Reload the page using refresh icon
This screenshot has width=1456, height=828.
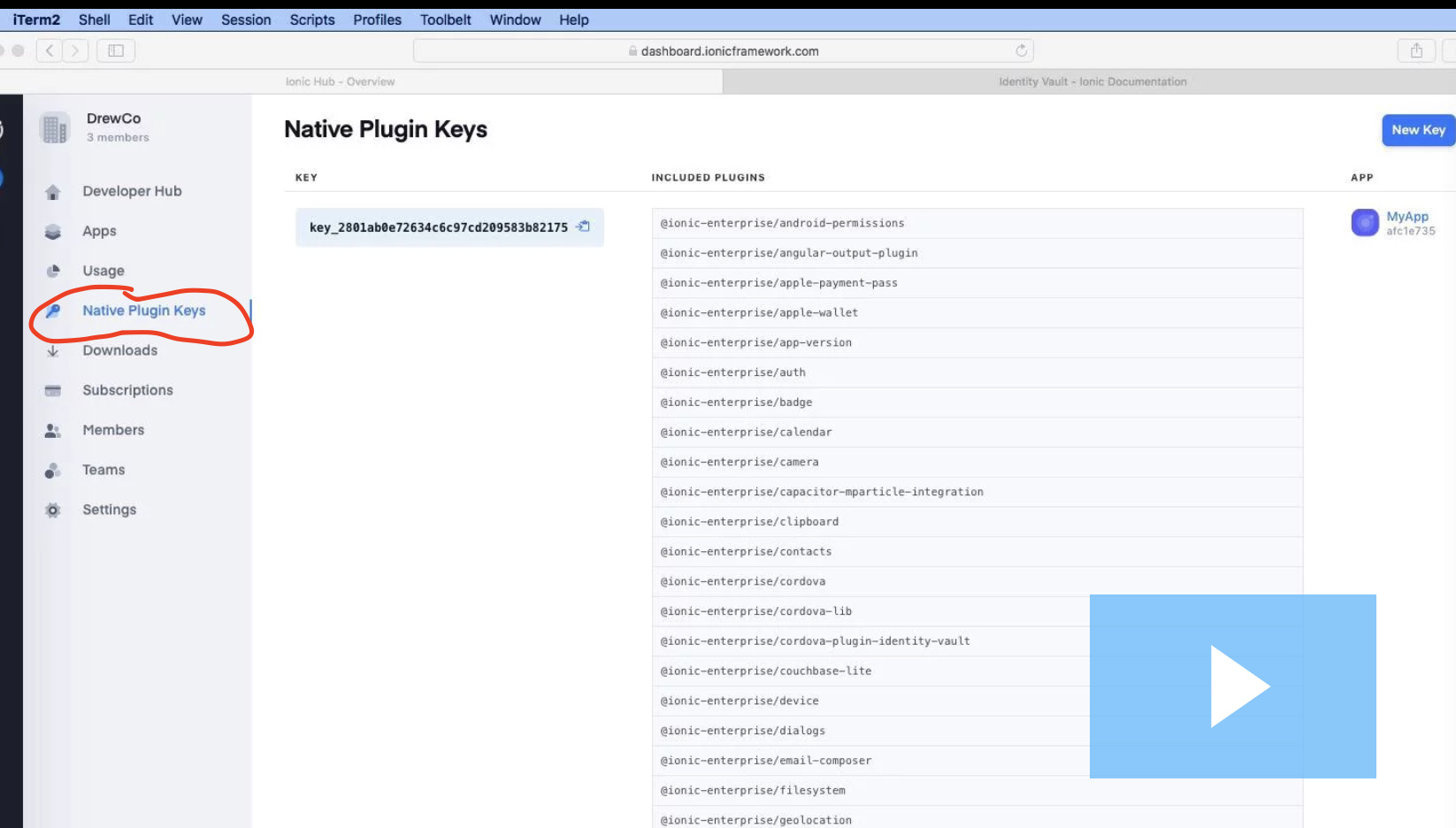(1021, 50)
